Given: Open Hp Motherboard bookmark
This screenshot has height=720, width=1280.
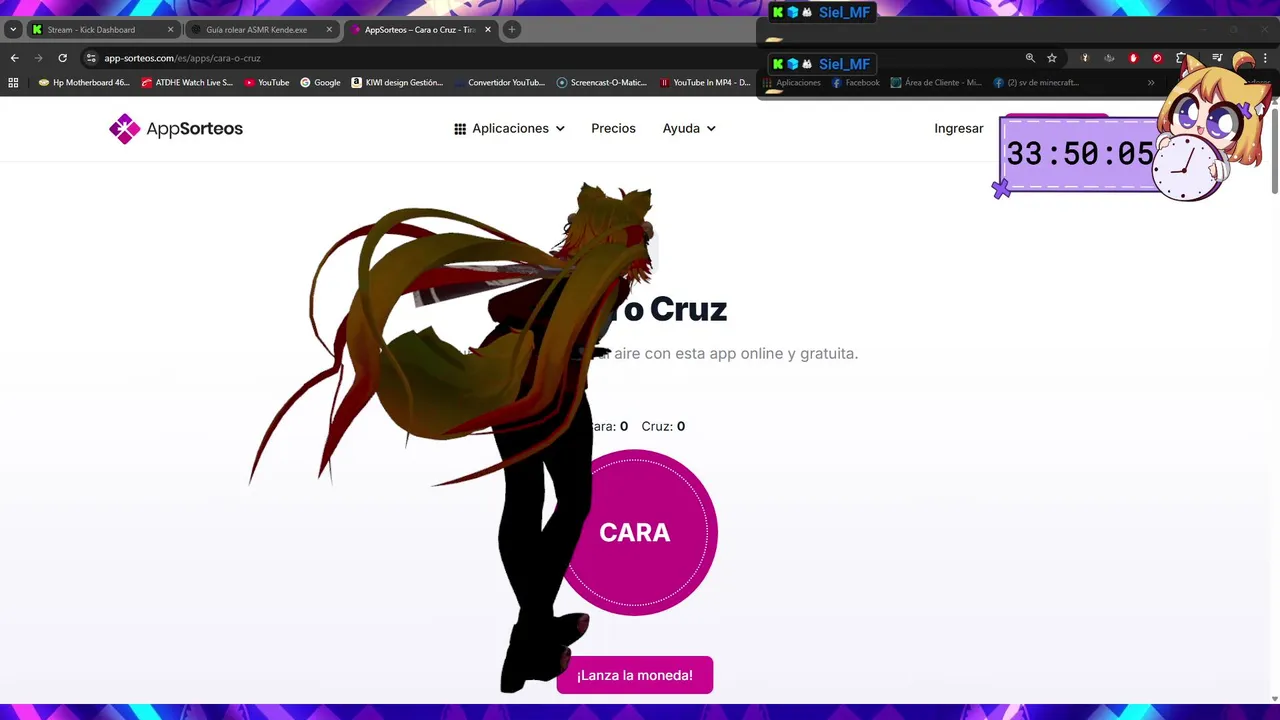Looking at the screenshot, I should [x=84, y=83].
